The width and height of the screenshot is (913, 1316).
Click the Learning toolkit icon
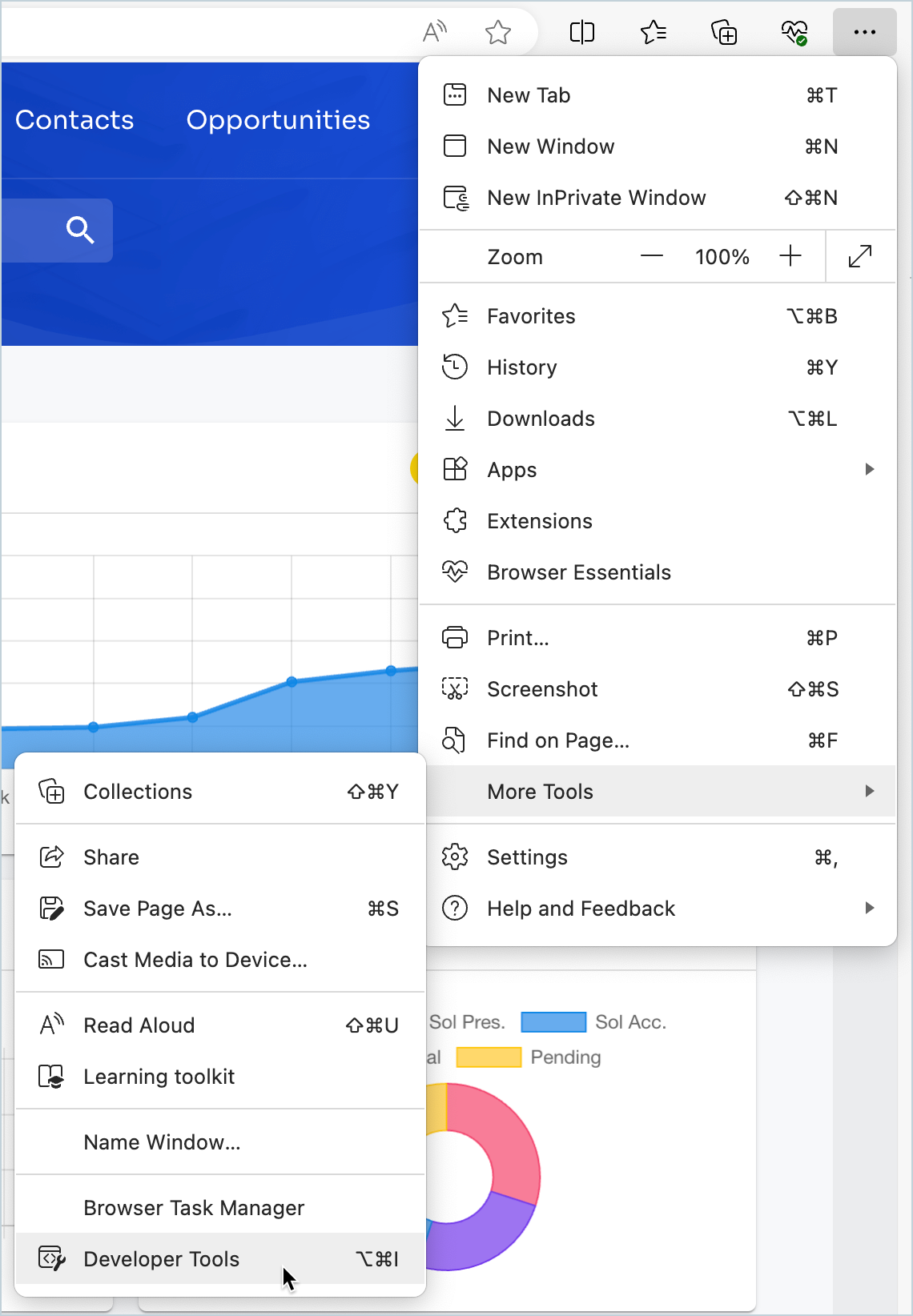(x=51, y=1076)
